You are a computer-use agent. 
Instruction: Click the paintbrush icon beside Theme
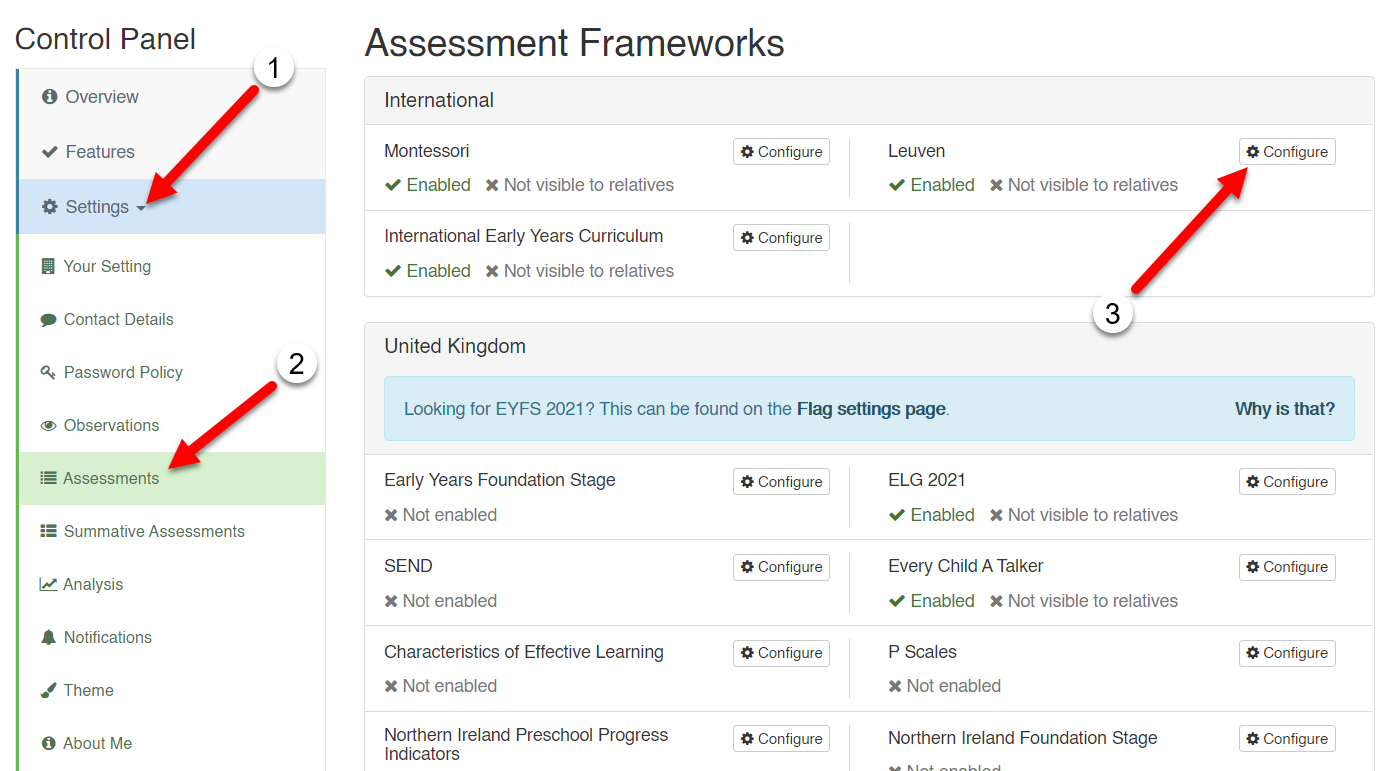click(48, 690)
